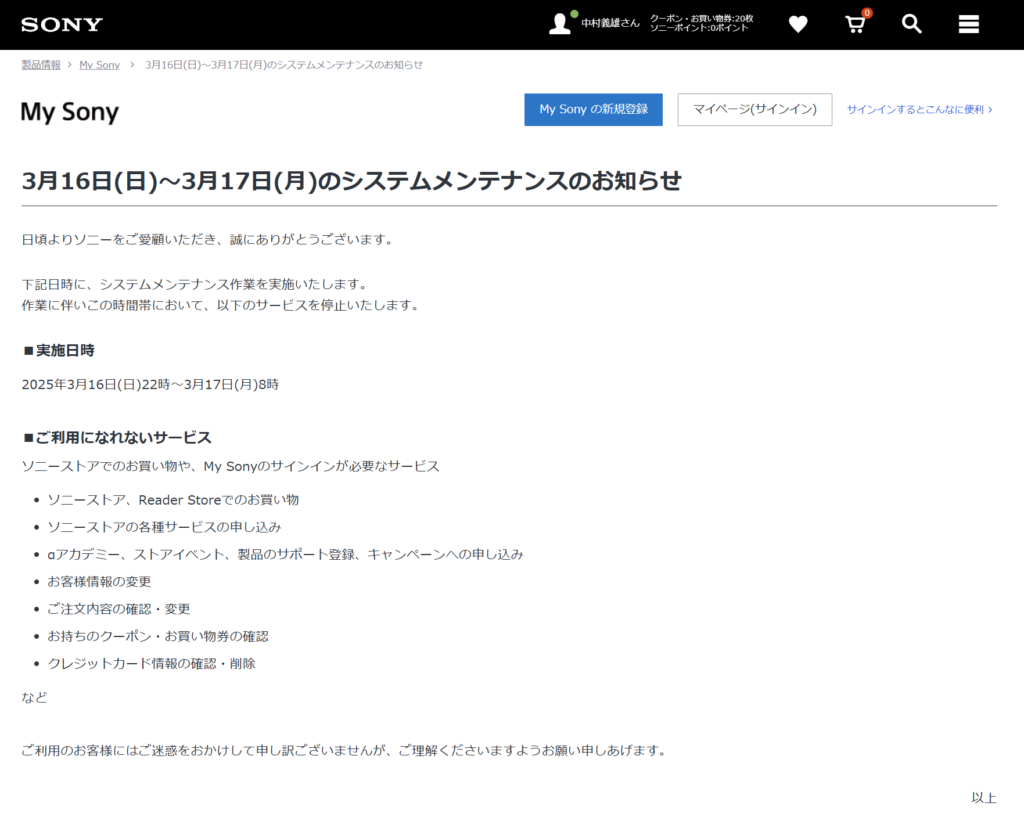Click クレジットカード情報の確認・削除 list item
Image resolution: width=1024 pixels, height=835 pixels.
click(x=152, y=664)
